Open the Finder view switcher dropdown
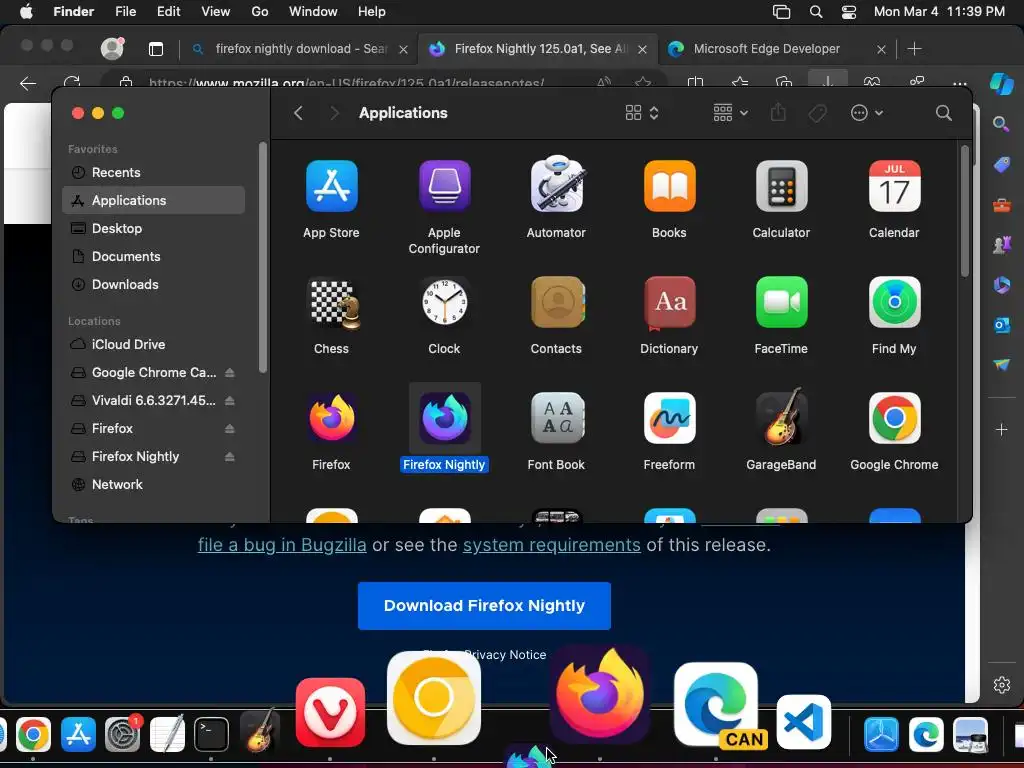 coord(642,113)
